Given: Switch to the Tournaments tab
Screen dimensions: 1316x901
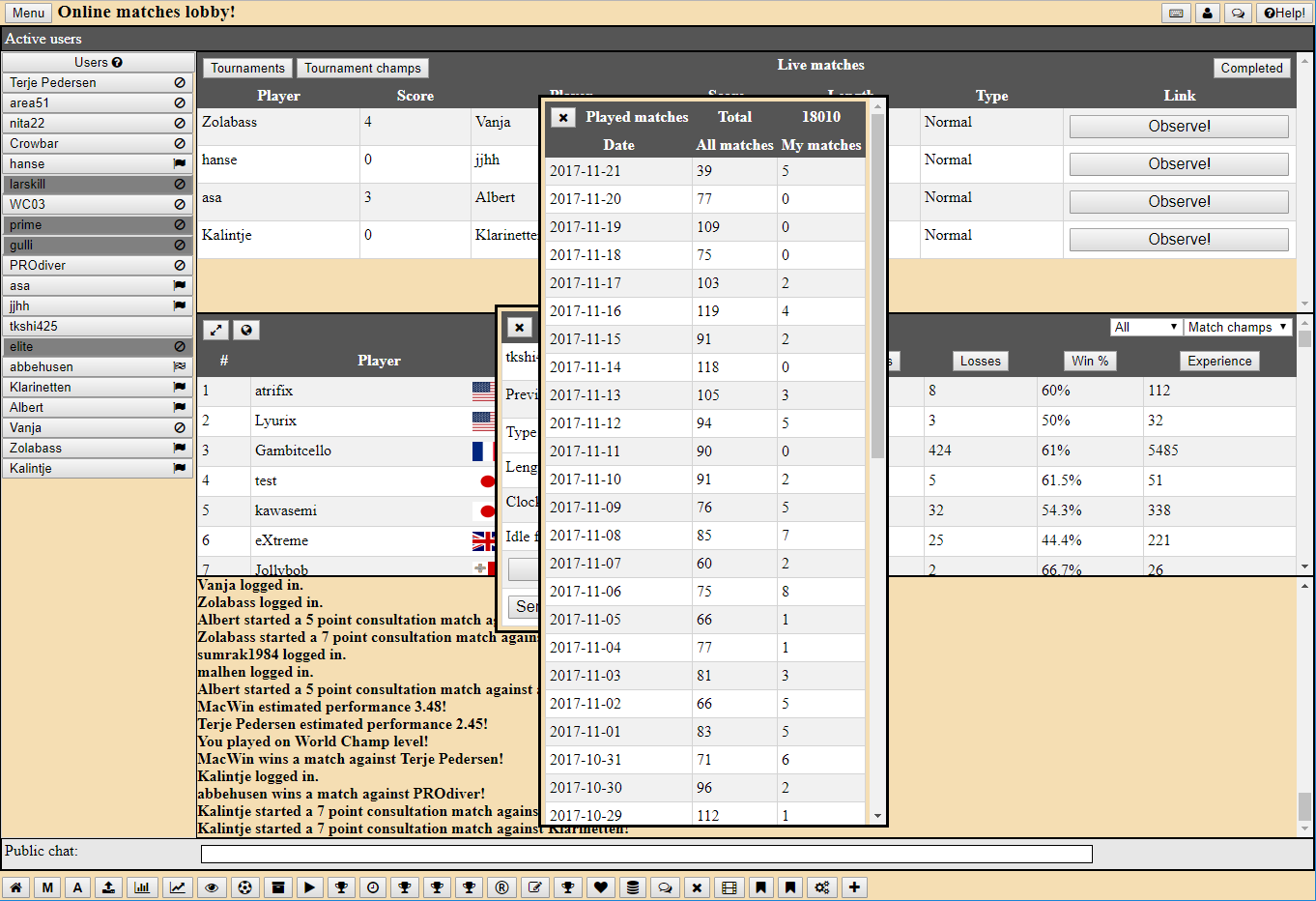Looking at the screenshot, I should [x=247, y=68].
